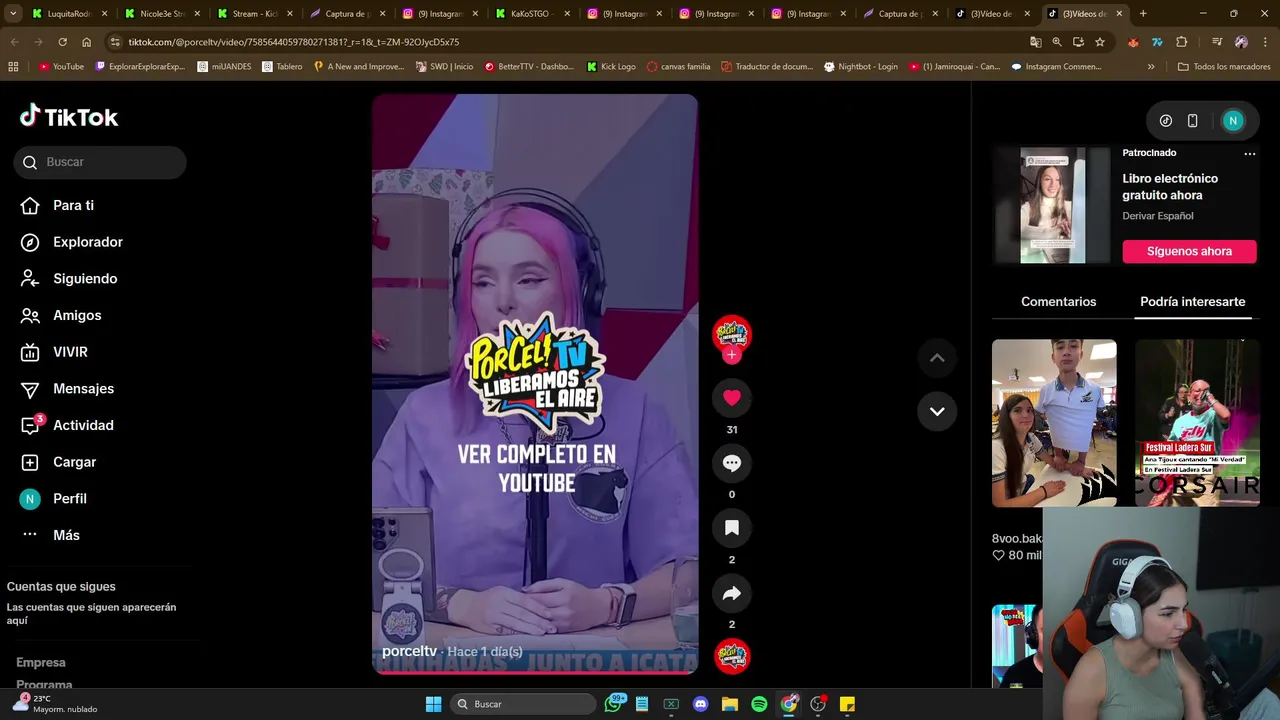Save video with the bookmark icon
1280x720 pixels.
coord(732,528)
